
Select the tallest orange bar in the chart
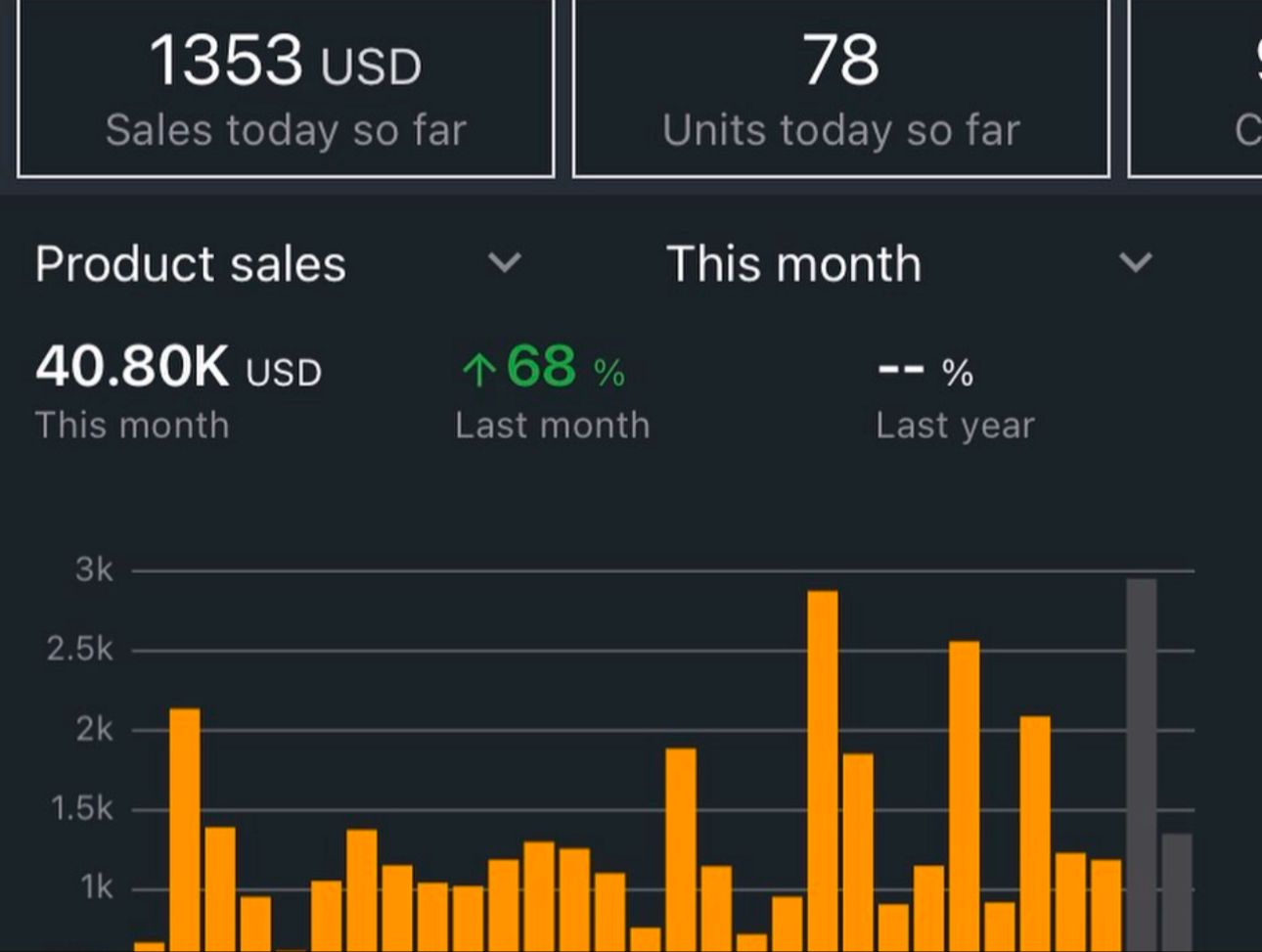click(x=823, y=763)
